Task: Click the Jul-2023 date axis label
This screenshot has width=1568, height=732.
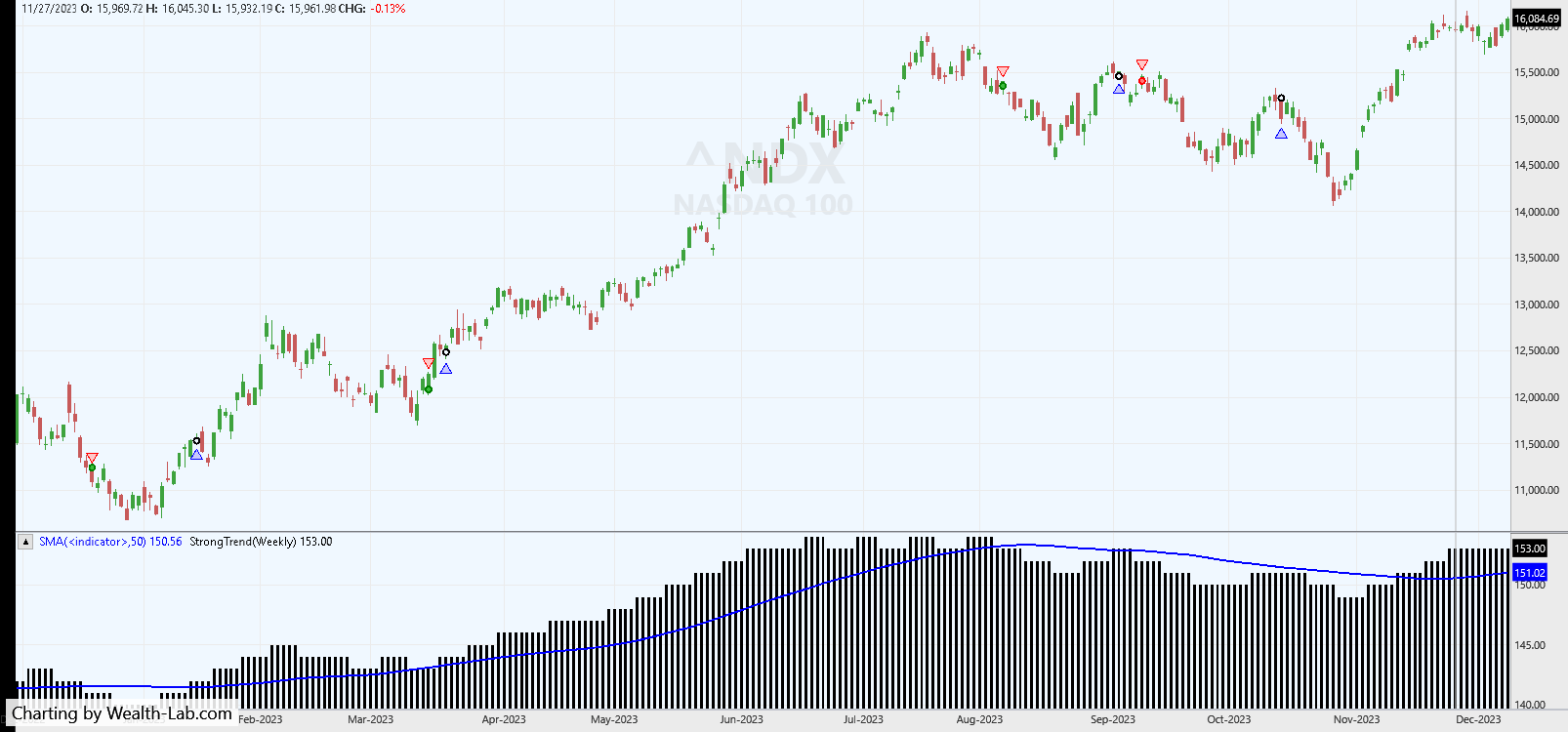Action: tap(863, 719)
